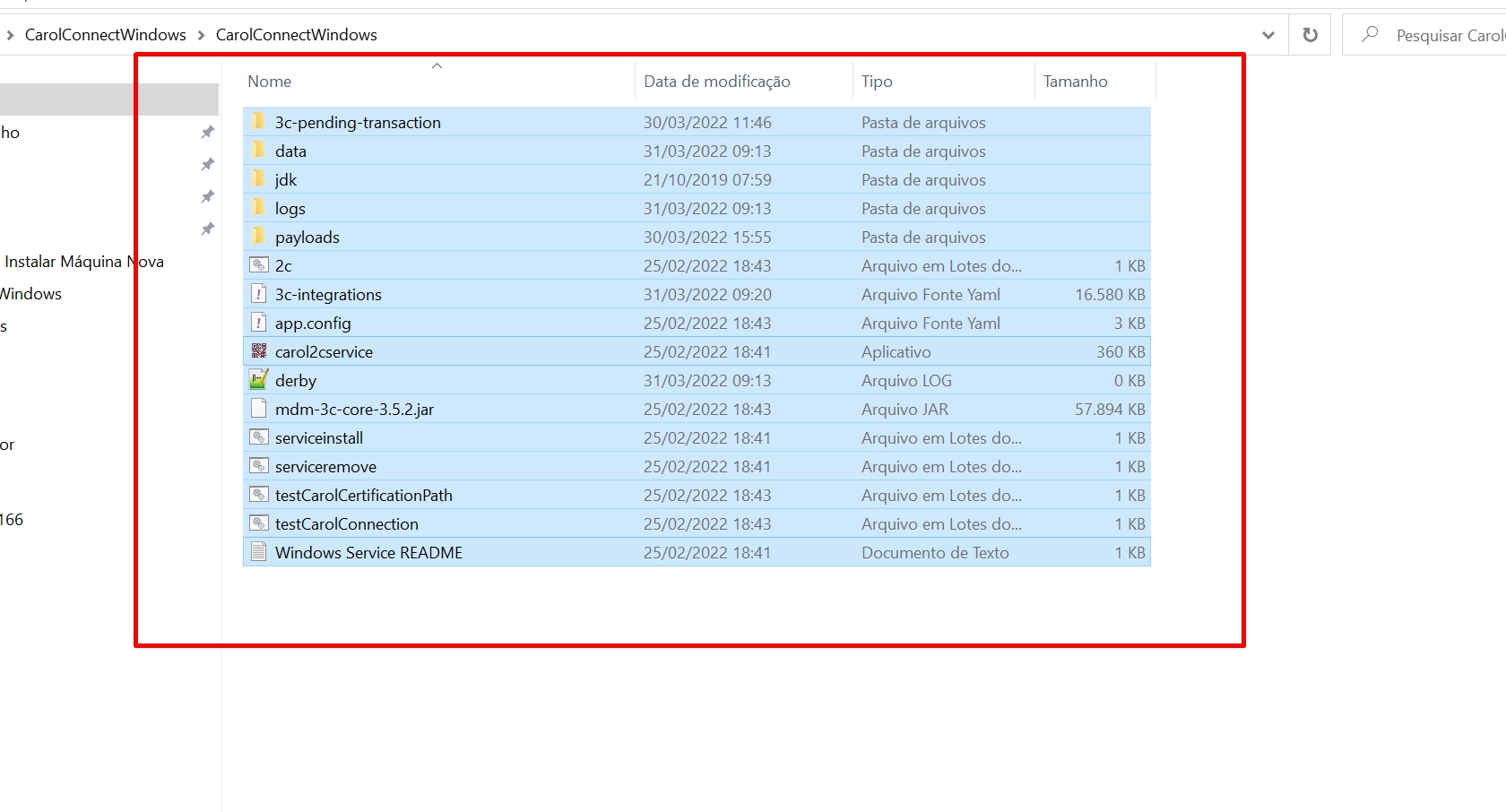This screenshot has height=812, width=1506.
Task: Click the 3c-pending-transaction folder icon
Action: [259, 122]
